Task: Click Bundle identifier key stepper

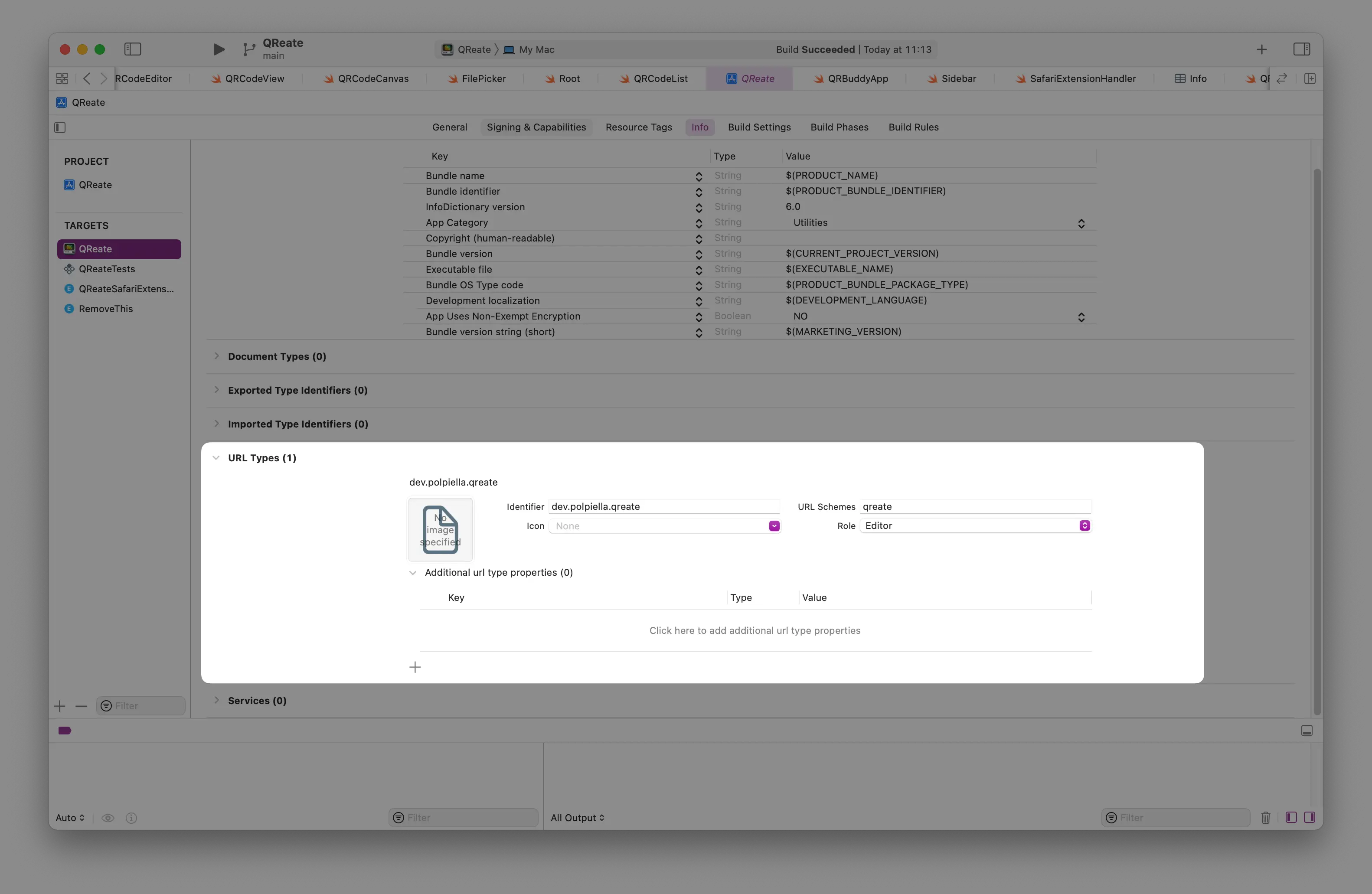Action: click(x=699, y=192)
